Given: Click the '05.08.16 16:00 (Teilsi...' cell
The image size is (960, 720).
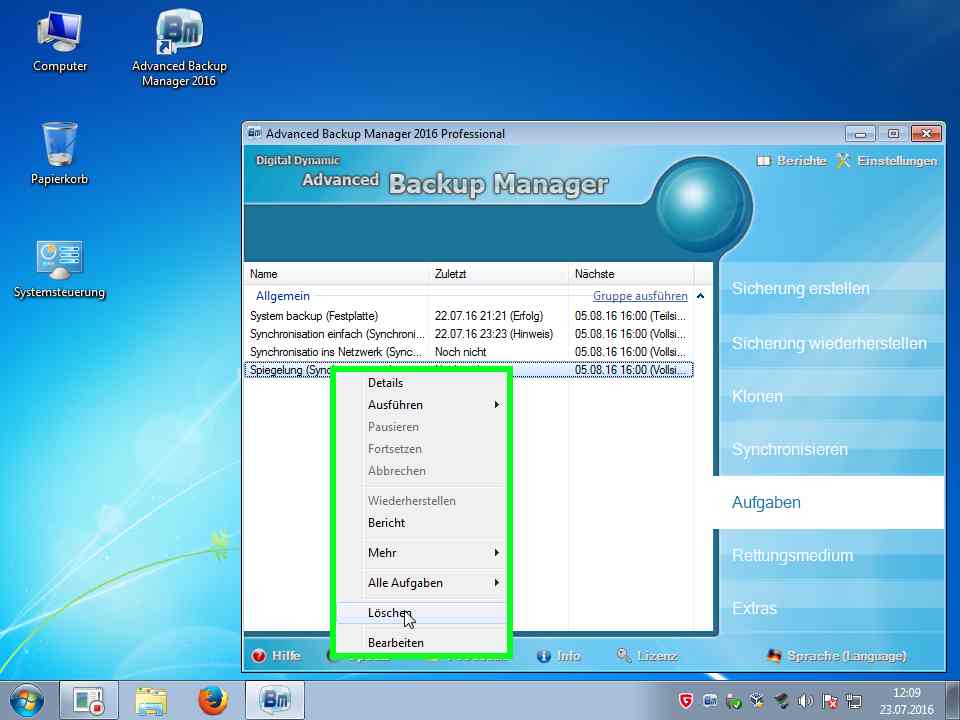Looking at the screenshot, I should tap(631, 316).
